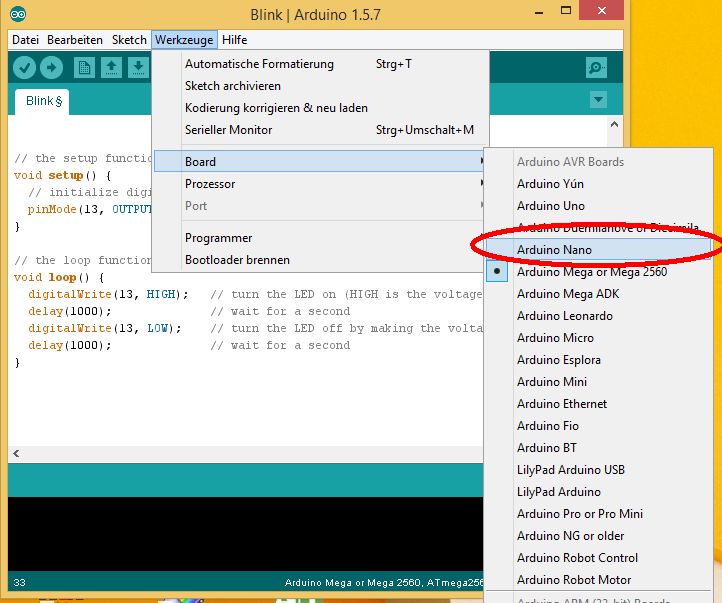Click the Upload arrow icon

click(51, 68)
